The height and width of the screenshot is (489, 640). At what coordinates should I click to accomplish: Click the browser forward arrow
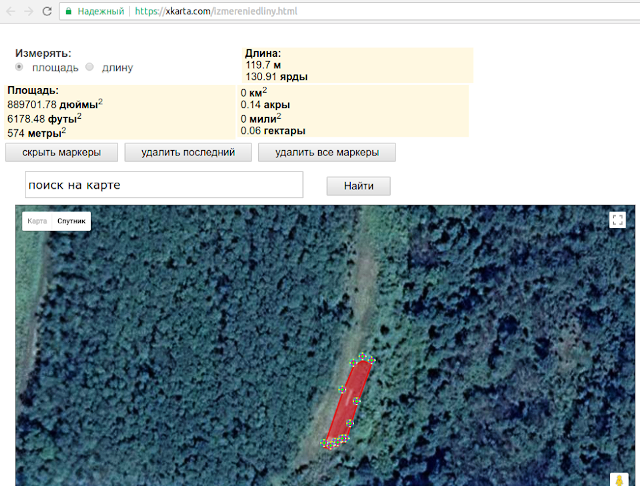tap(29, 11)
